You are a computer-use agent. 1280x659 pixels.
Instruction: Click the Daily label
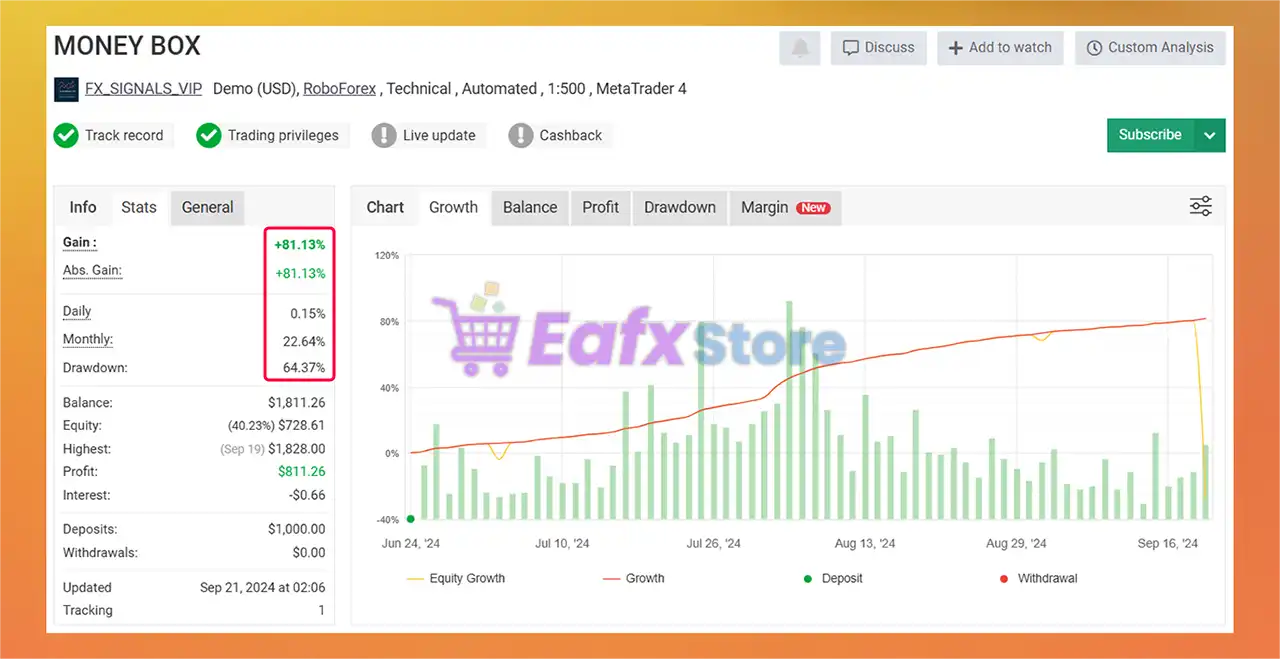77,312
